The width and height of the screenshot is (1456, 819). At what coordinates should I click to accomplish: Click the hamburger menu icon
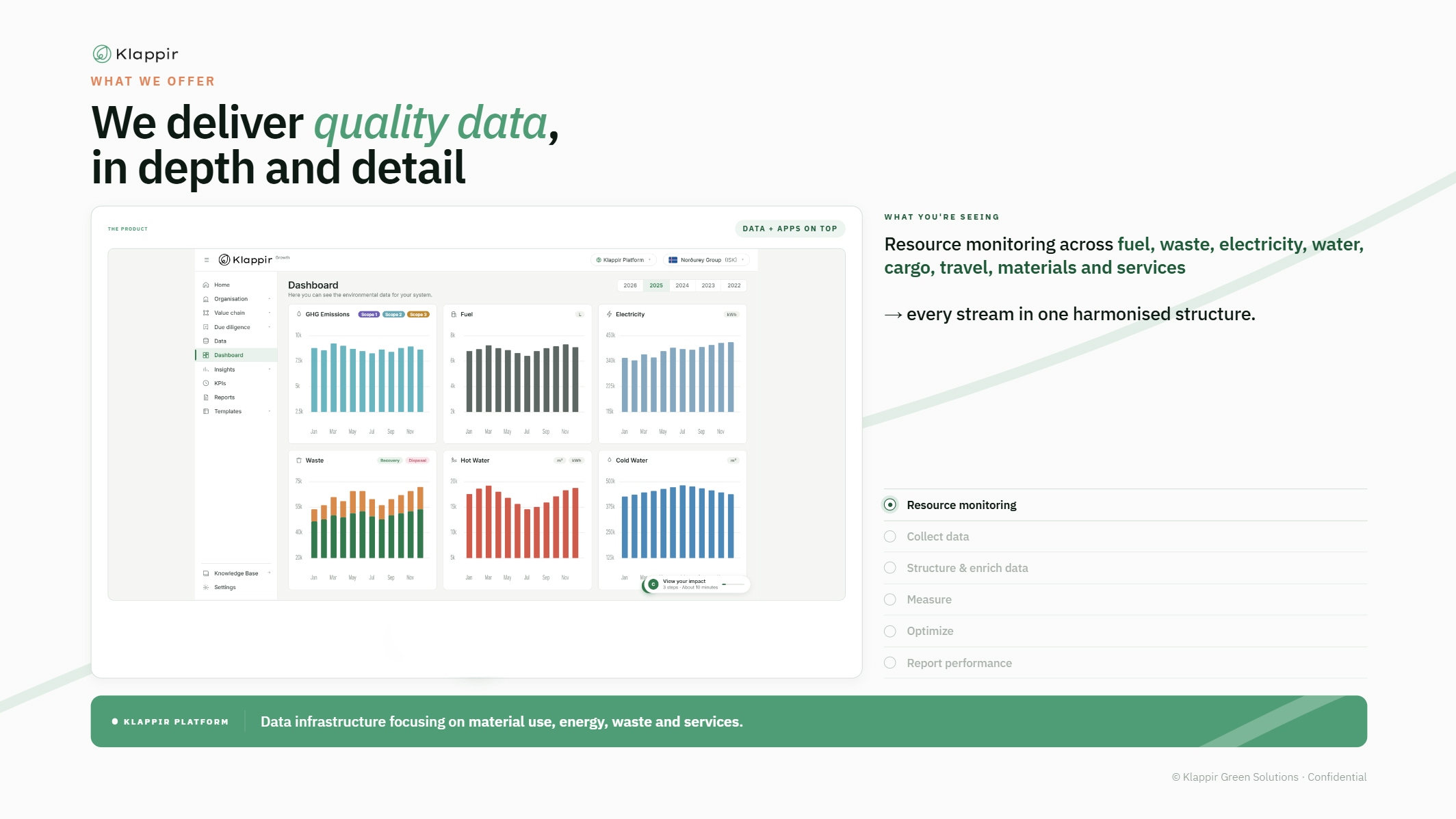coord(206,260)
